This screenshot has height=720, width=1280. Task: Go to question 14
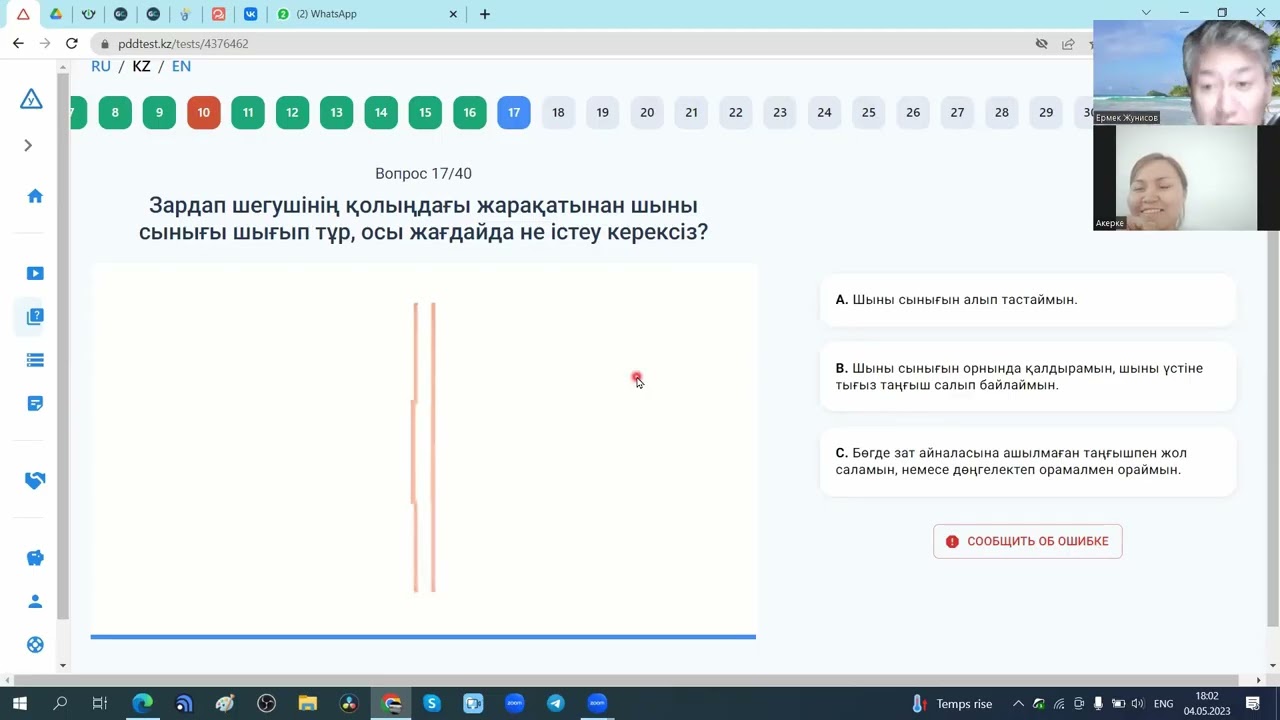381,112
